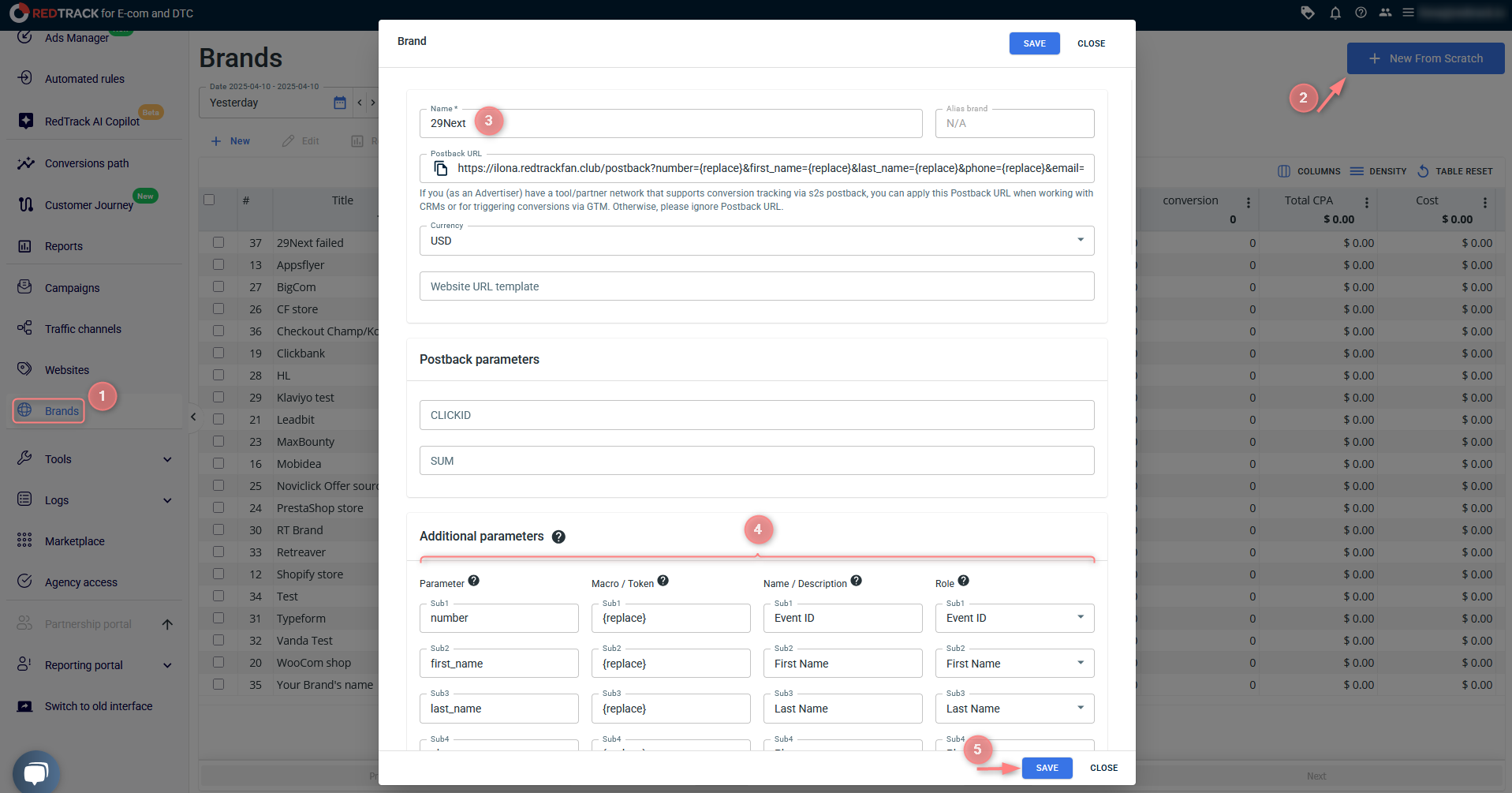Click the tags icon in top bar
Screen dimensions: 1512x793
pos(1308,13)
